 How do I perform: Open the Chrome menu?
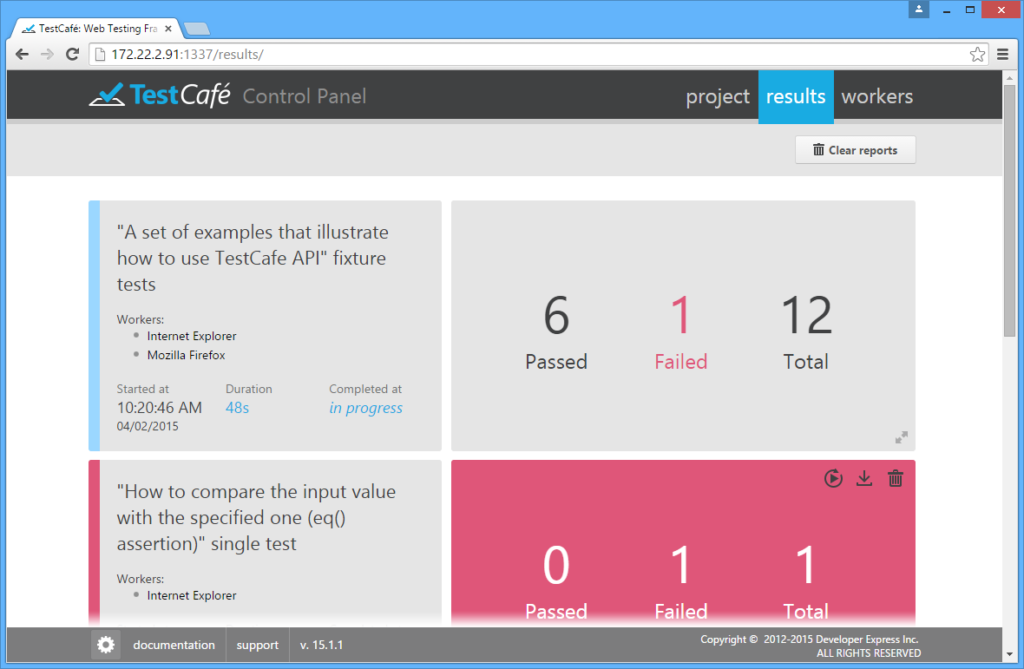click(x=1003, y=54)
